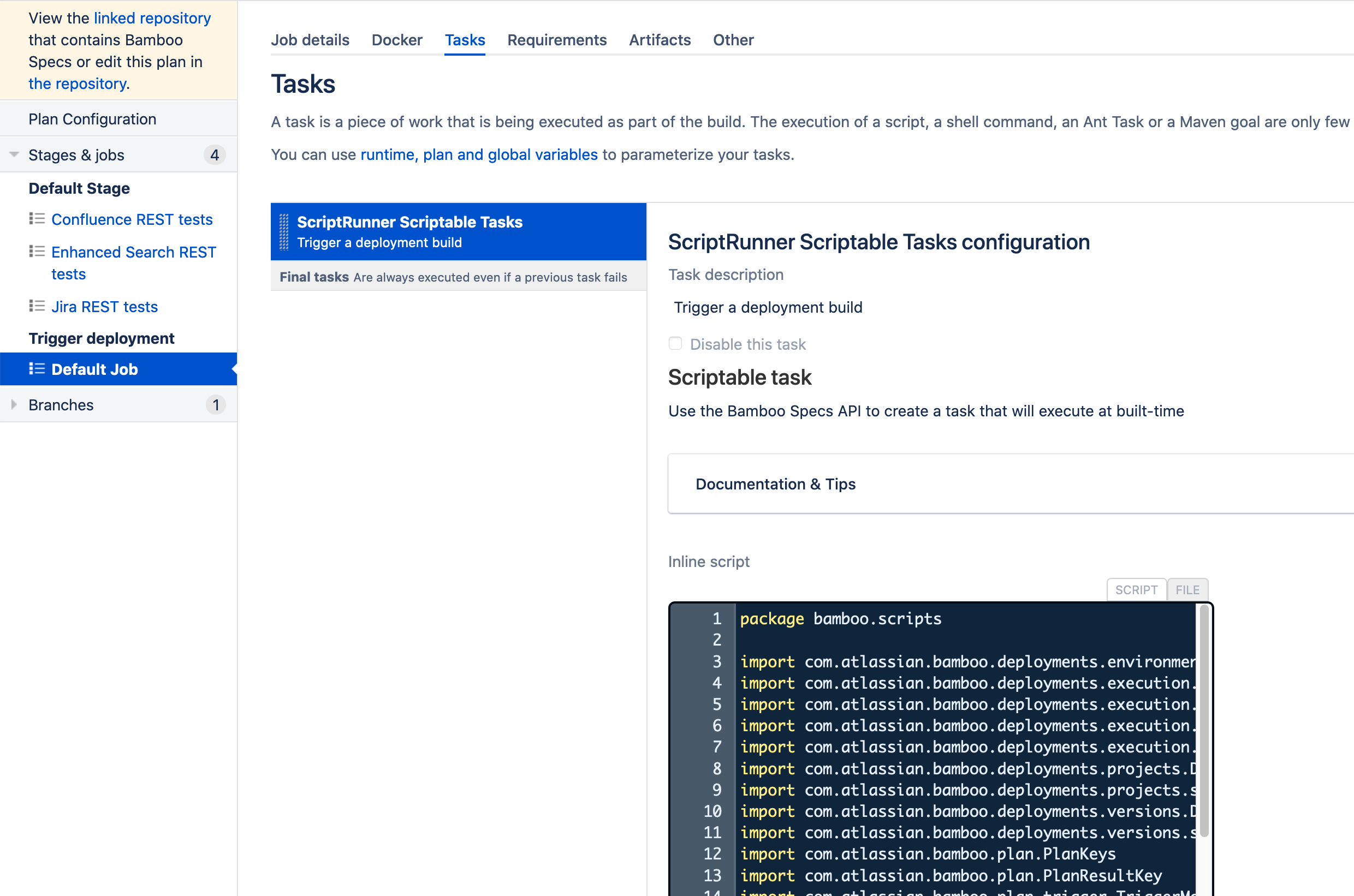Click the job icon beside Enhanced Search REST tests
Viewport: 1354px width, 896px height.
point(36,251)
